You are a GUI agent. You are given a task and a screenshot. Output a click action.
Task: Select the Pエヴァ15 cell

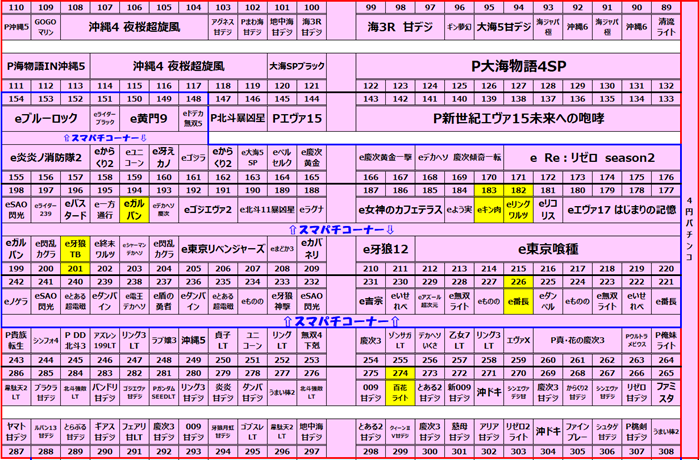point(297,118)
